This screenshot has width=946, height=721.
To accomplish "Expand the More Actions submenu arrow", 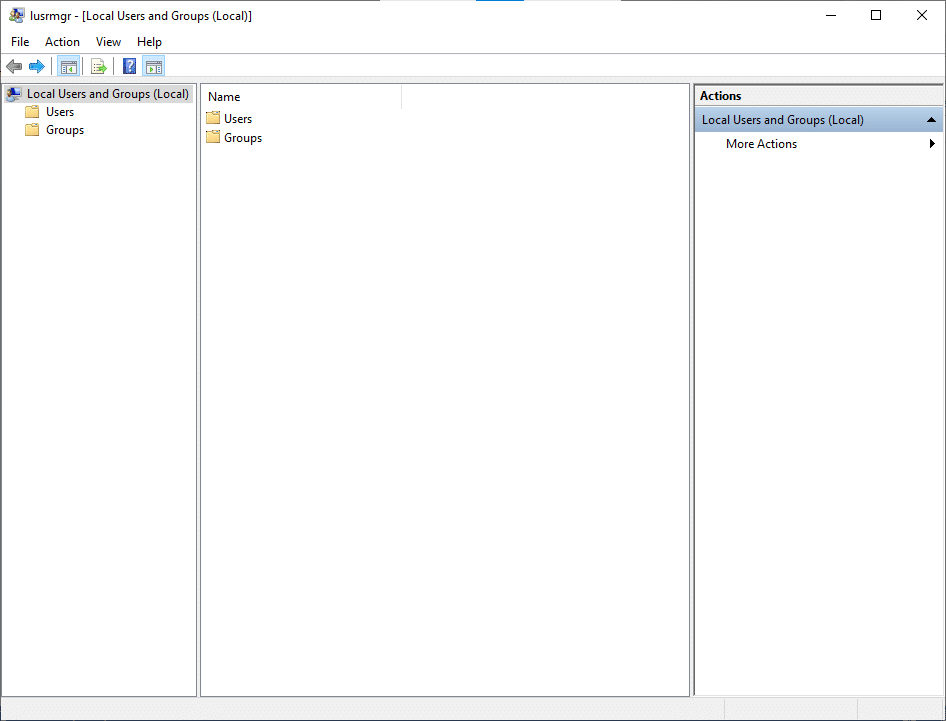I will [x=932, y=144].
